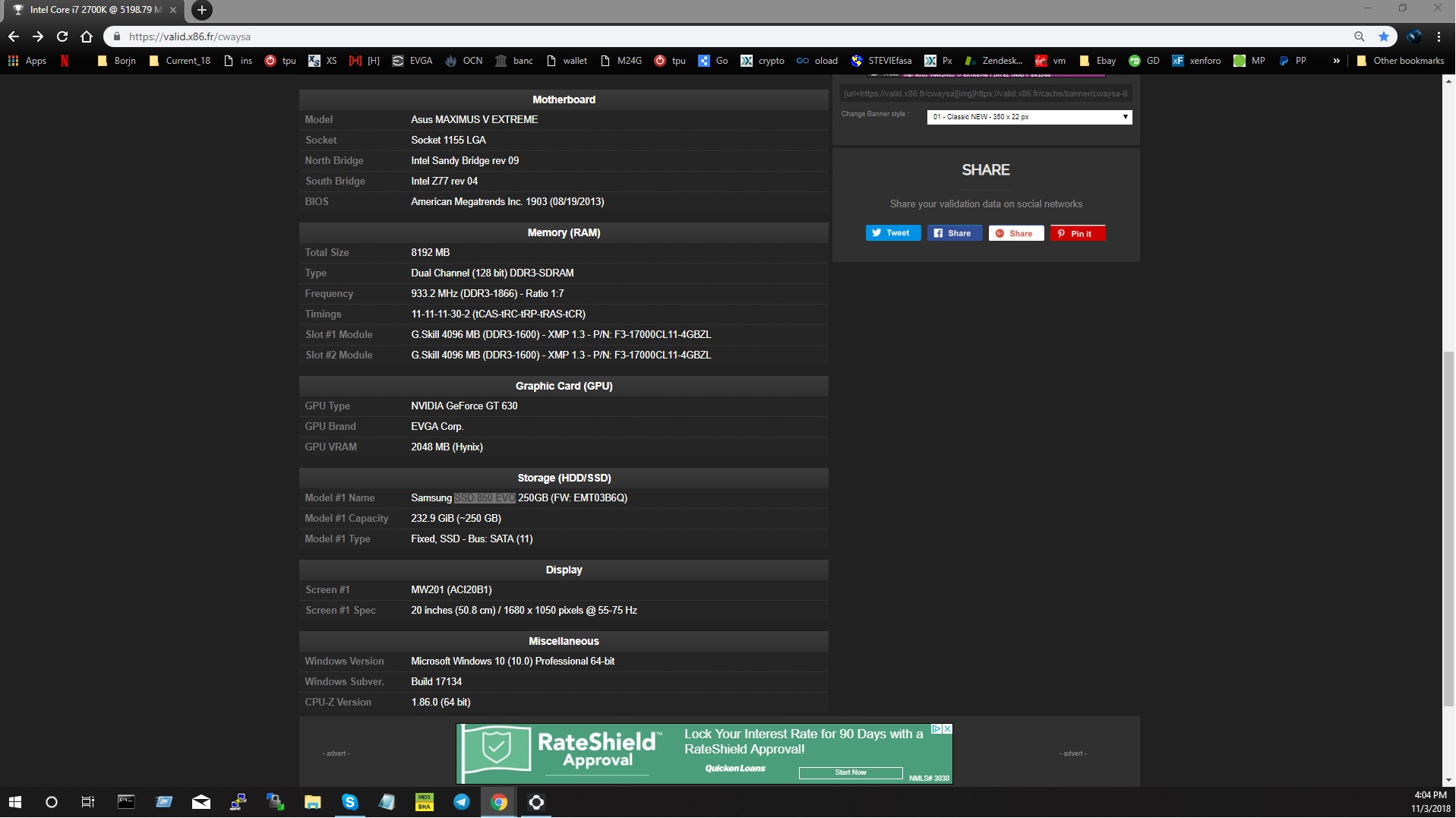Open a new browser tab
1456x818 pixels.
pos(201,10)
